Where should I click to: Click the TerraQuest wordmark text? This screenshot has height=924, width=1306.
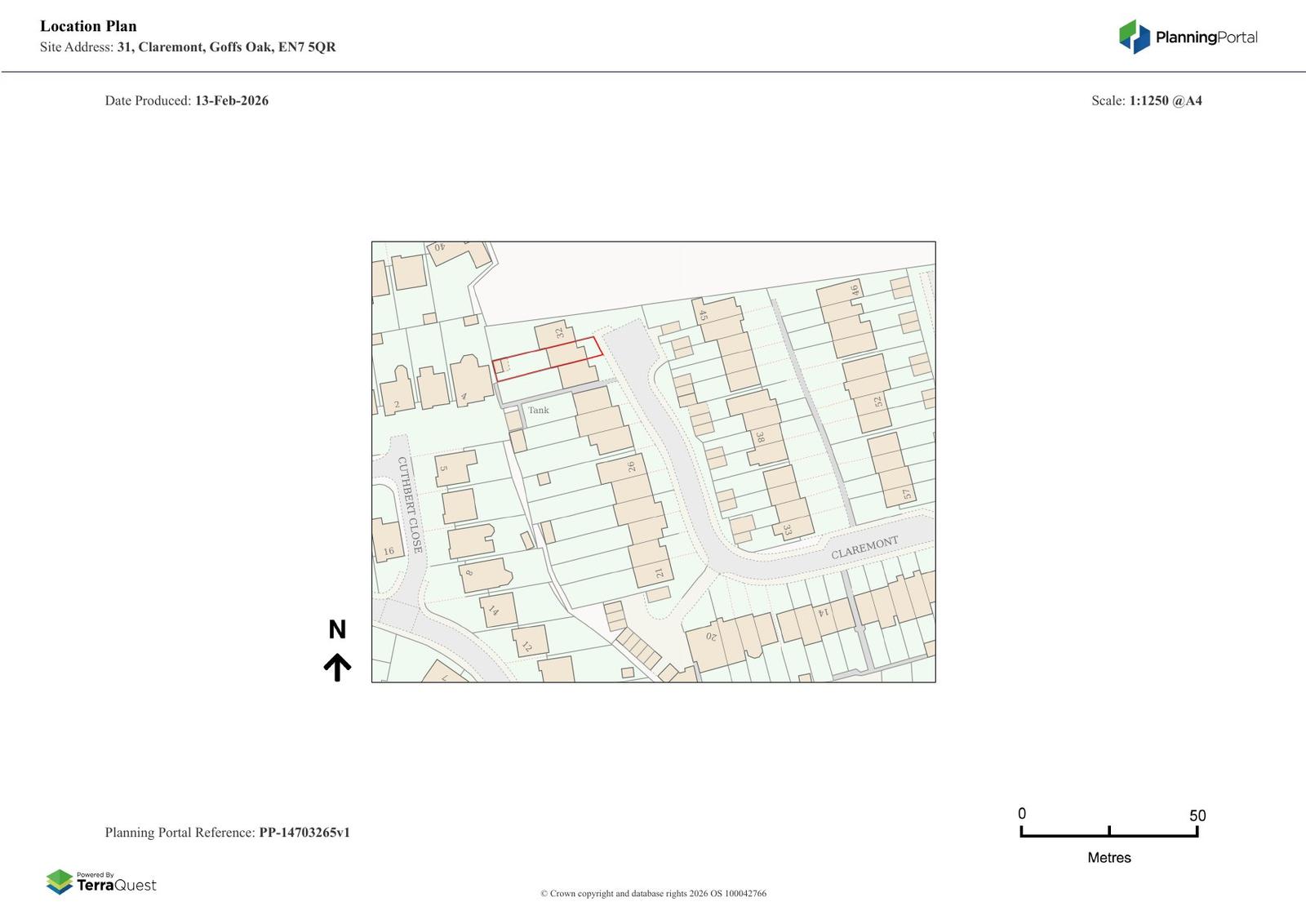(116, 886)
